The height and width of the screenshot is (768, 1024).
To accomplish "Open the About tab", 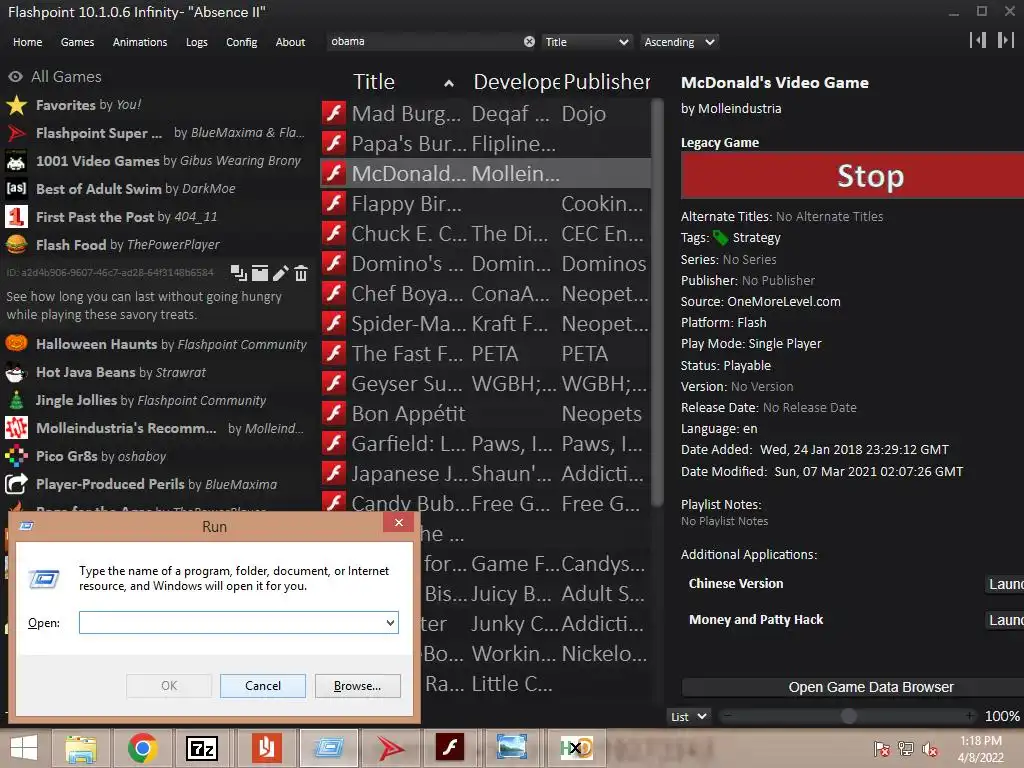I will point(290,42).
